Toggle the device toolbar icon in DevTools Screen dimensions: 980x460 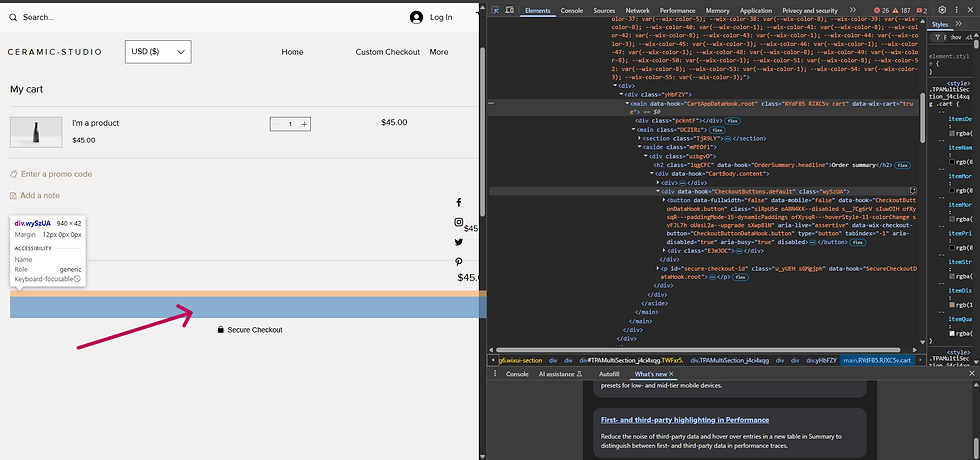(x=509, y=10)
